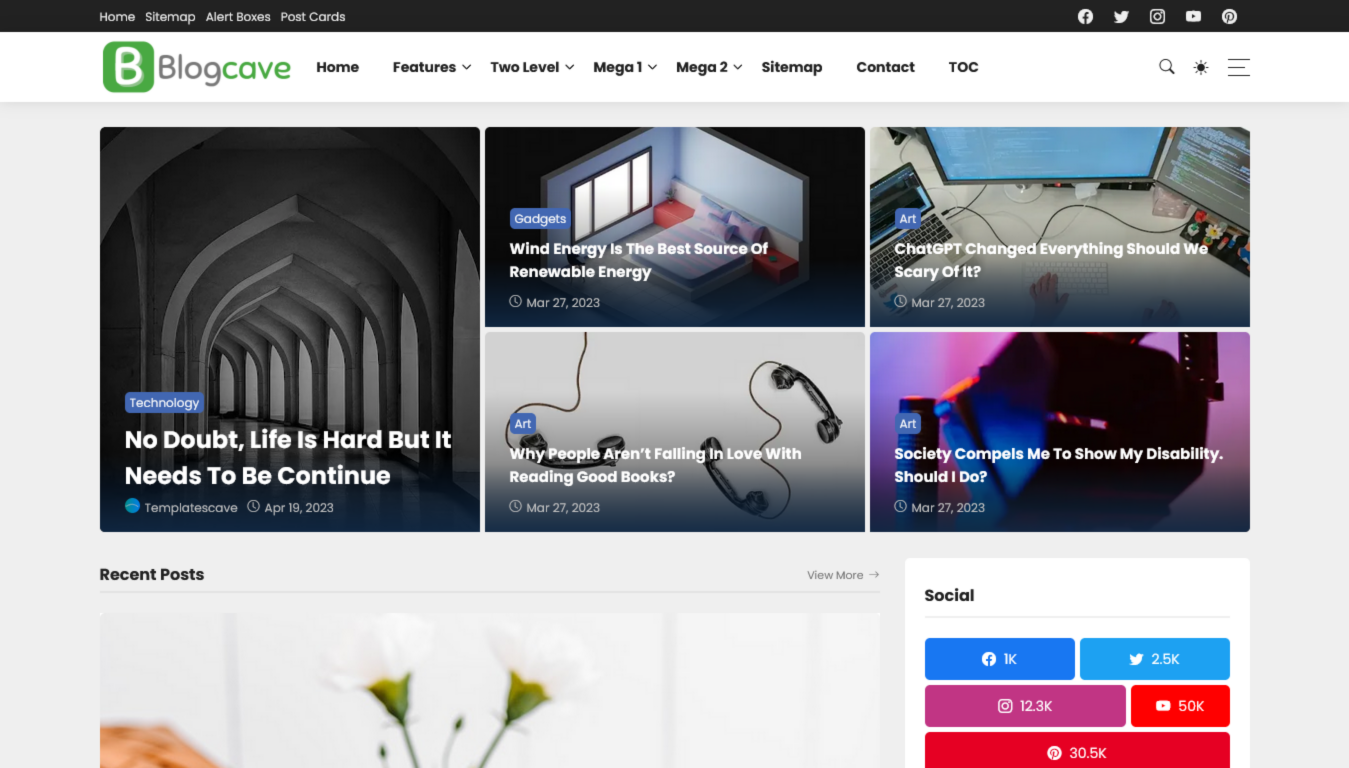Click Home link in top bar
1349x768 pixels.
point(117,16)
